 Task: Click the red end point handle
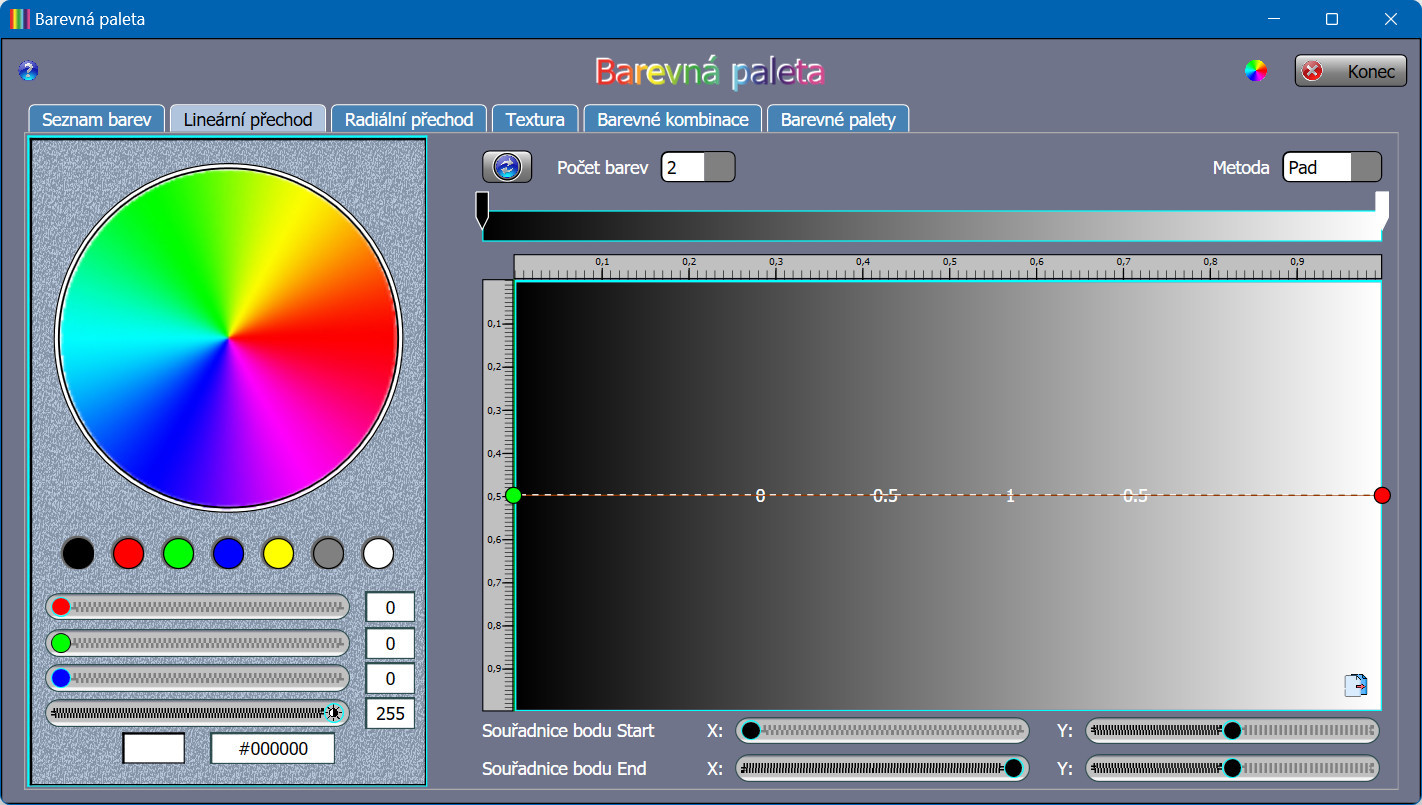(x=1382, y=495)
